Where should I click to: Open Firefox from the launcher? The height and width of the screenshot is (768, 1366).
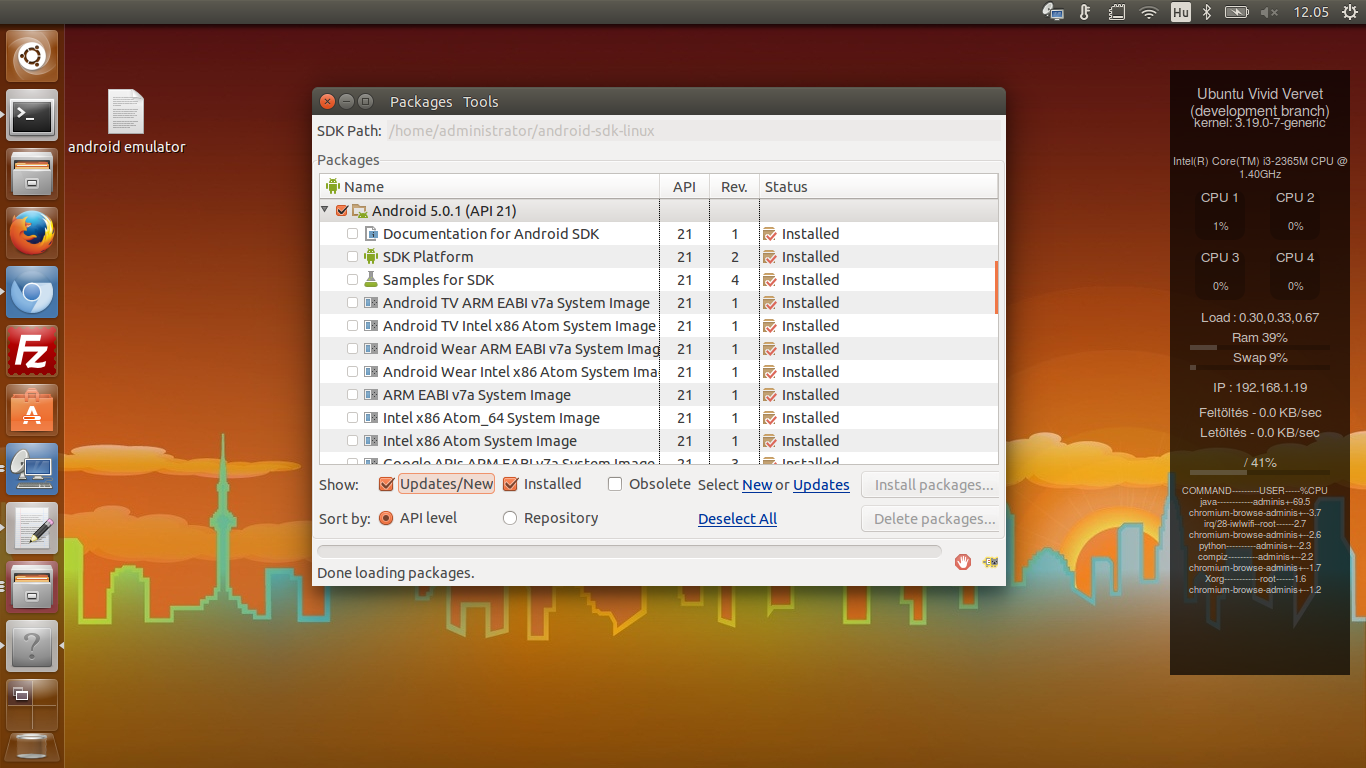(33, 233)
